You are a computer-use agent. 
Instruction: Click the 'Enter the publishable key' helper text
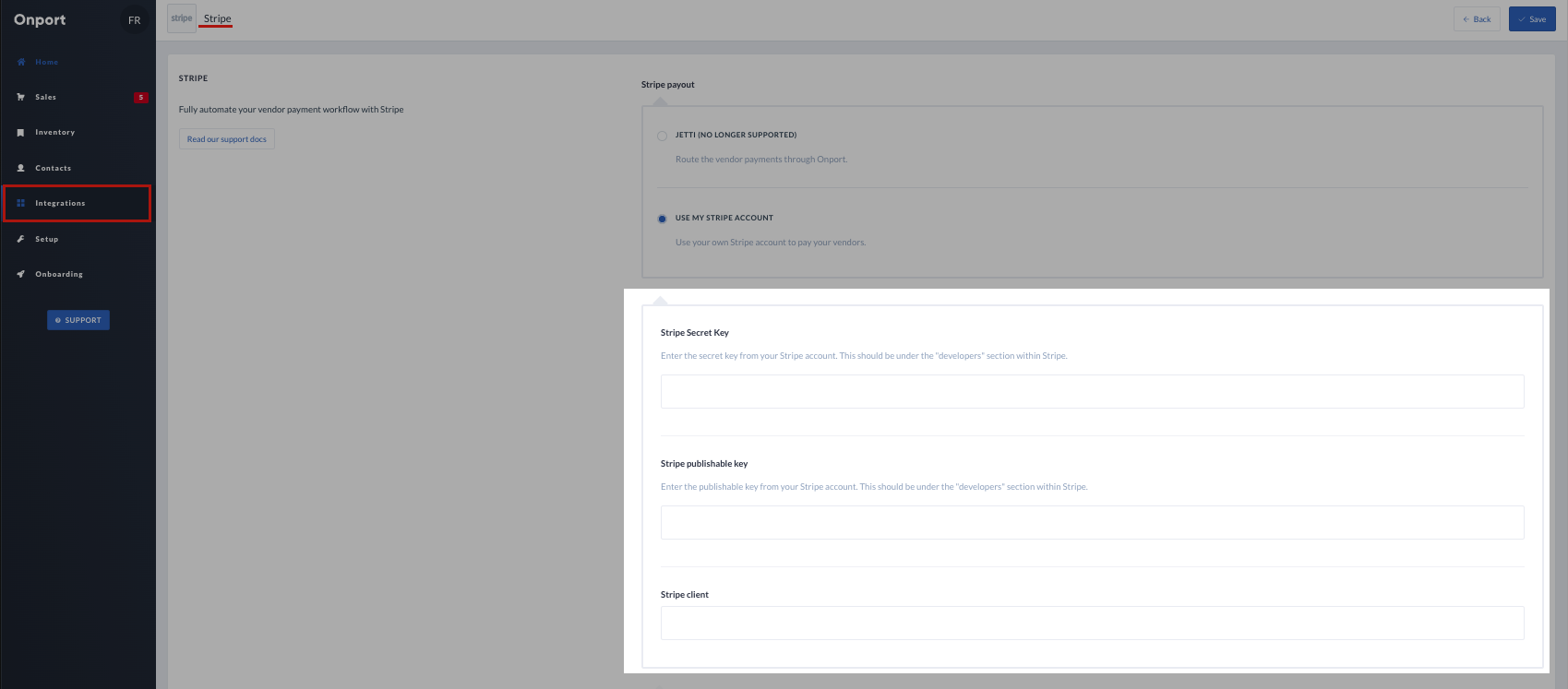tap(874, 487)
